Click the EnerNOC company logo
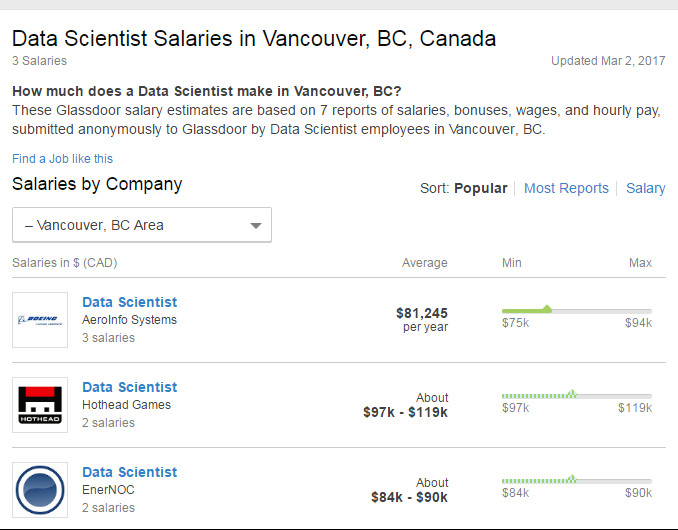The width and height of the screenshot is (678, 530). tap(40, 490)
